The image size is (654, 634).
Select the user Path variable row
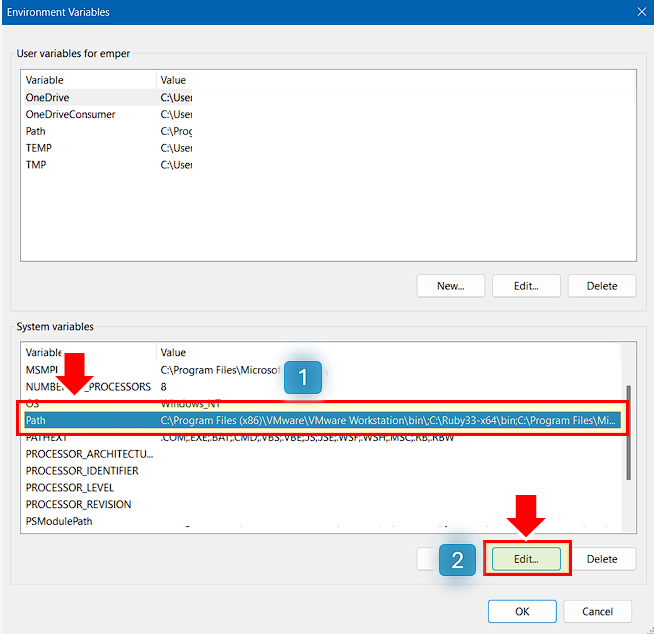[328, 131]
